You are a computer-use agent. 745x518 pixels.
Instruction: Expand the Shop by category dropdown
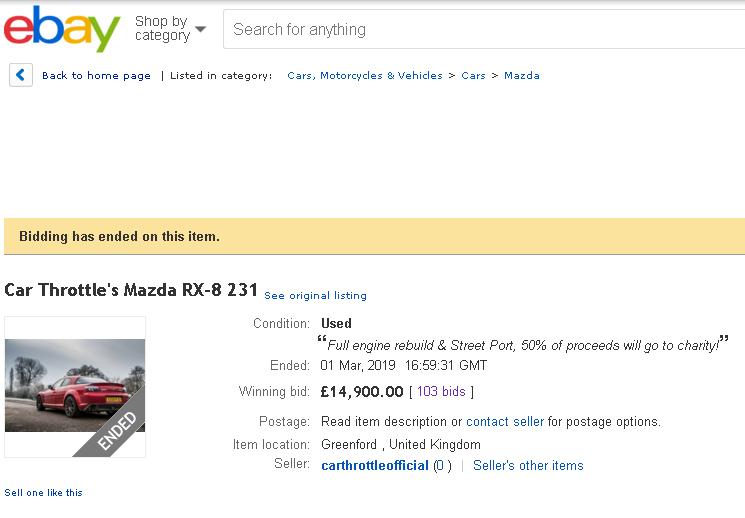tap(169, 29)
